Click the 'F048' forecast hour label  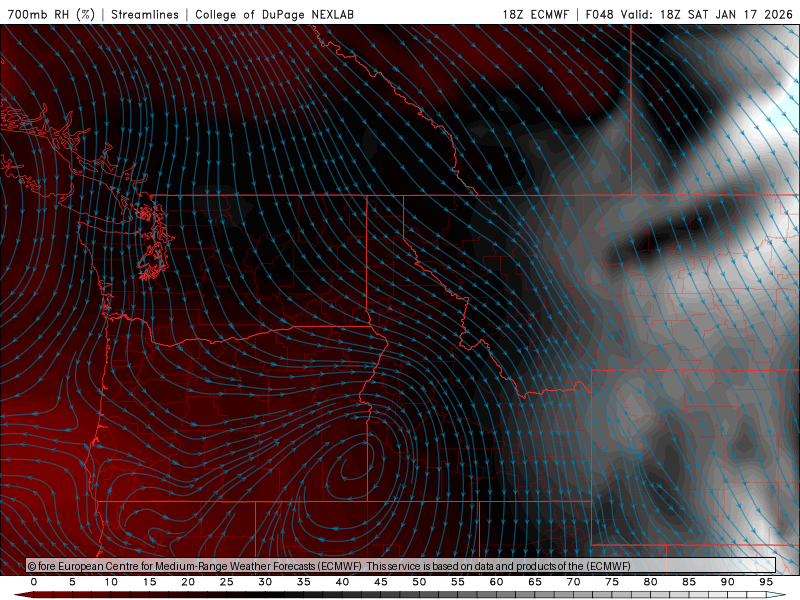(600, 14)
